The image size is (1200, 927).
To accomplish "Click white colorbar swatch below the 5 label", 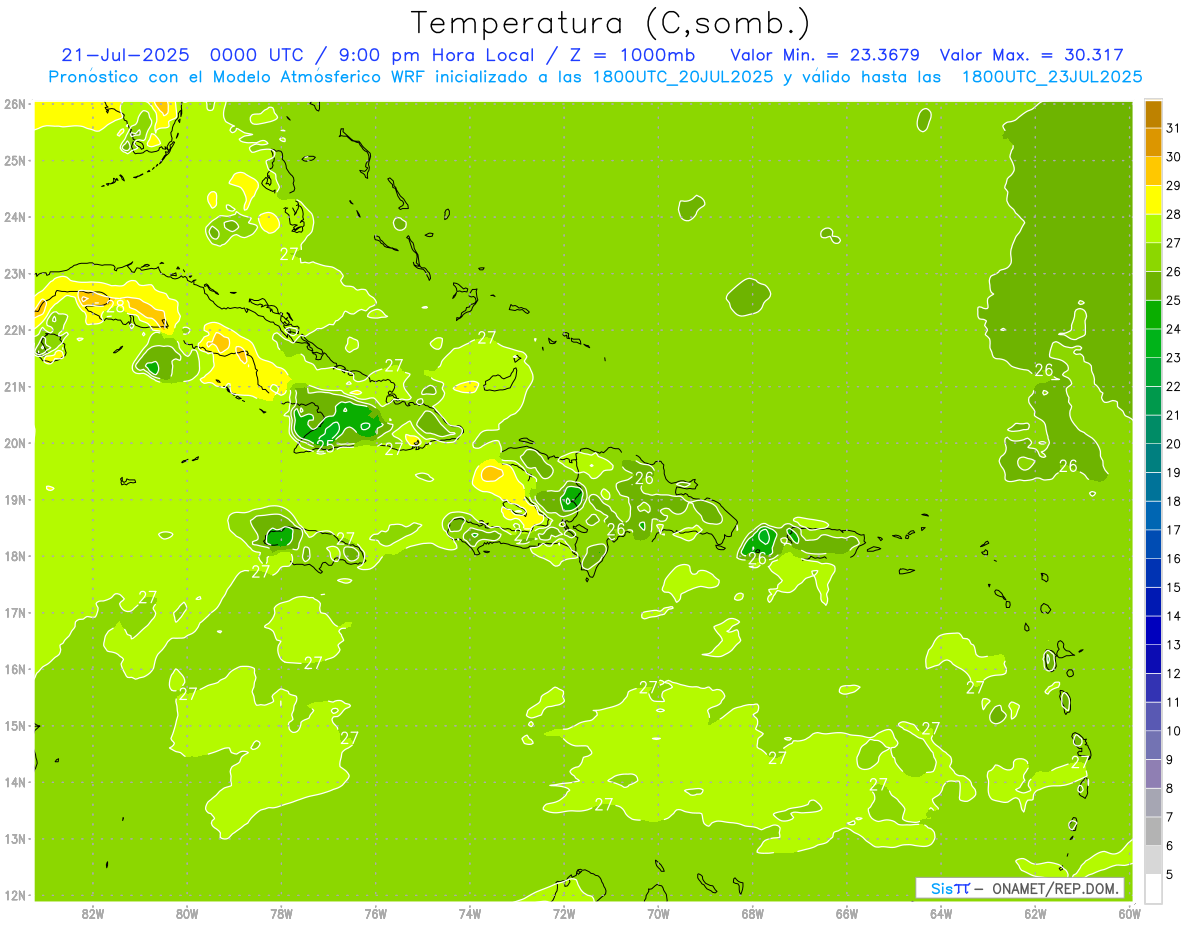I will [x=1153, y=888].
